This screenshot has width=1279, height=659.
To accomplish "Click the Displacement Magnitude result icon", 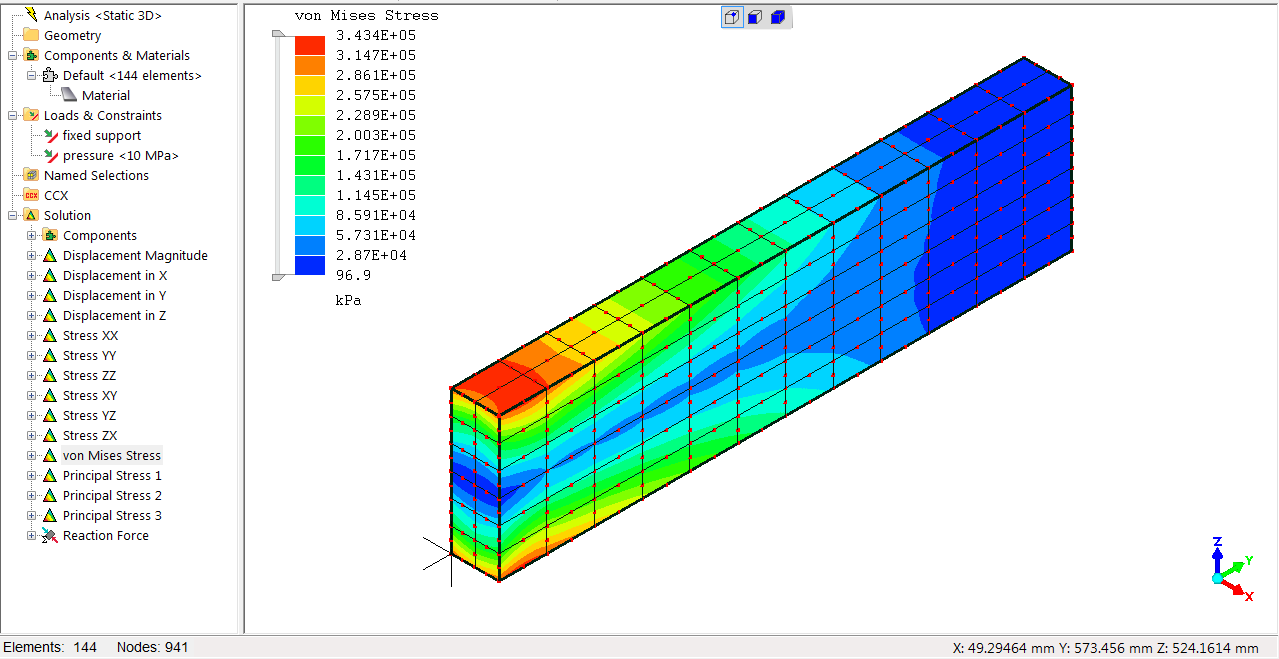I will click(50, 255).
